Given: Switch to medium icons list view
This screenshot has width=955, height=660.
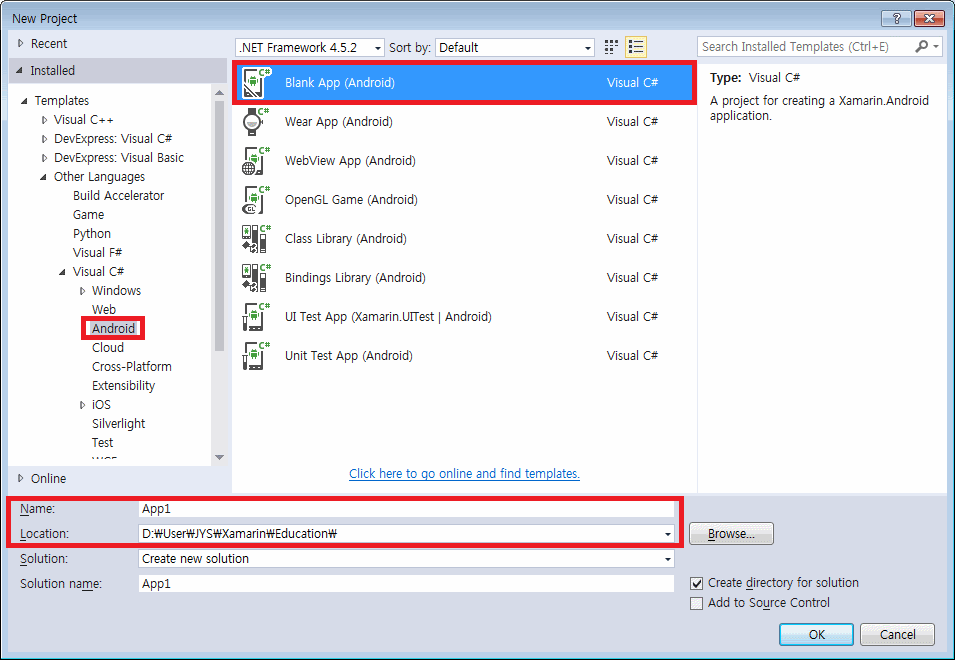Looking at the screenshot, I should tap(636, 47).
